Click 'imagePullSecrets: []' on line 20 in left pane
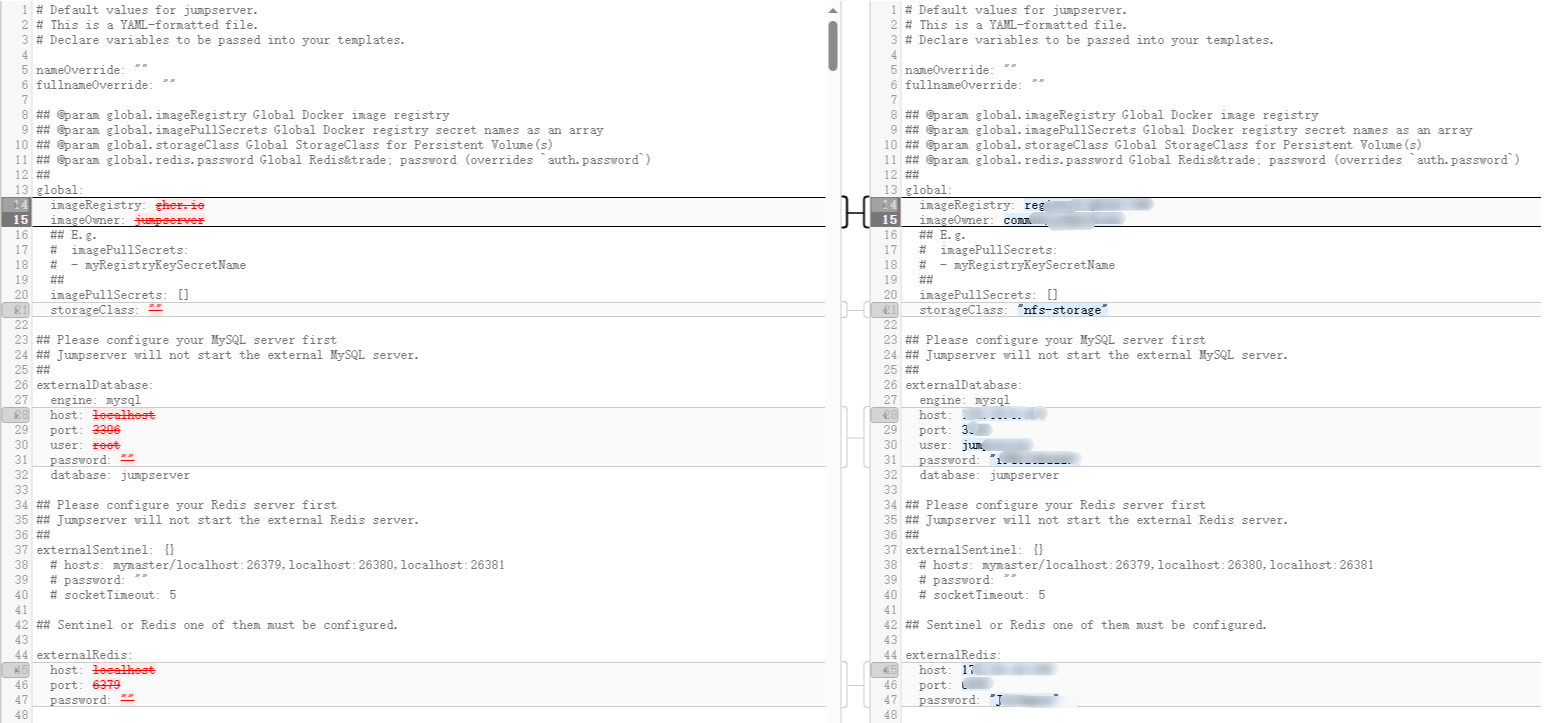 pyautogui.click(x=120, y=295)
